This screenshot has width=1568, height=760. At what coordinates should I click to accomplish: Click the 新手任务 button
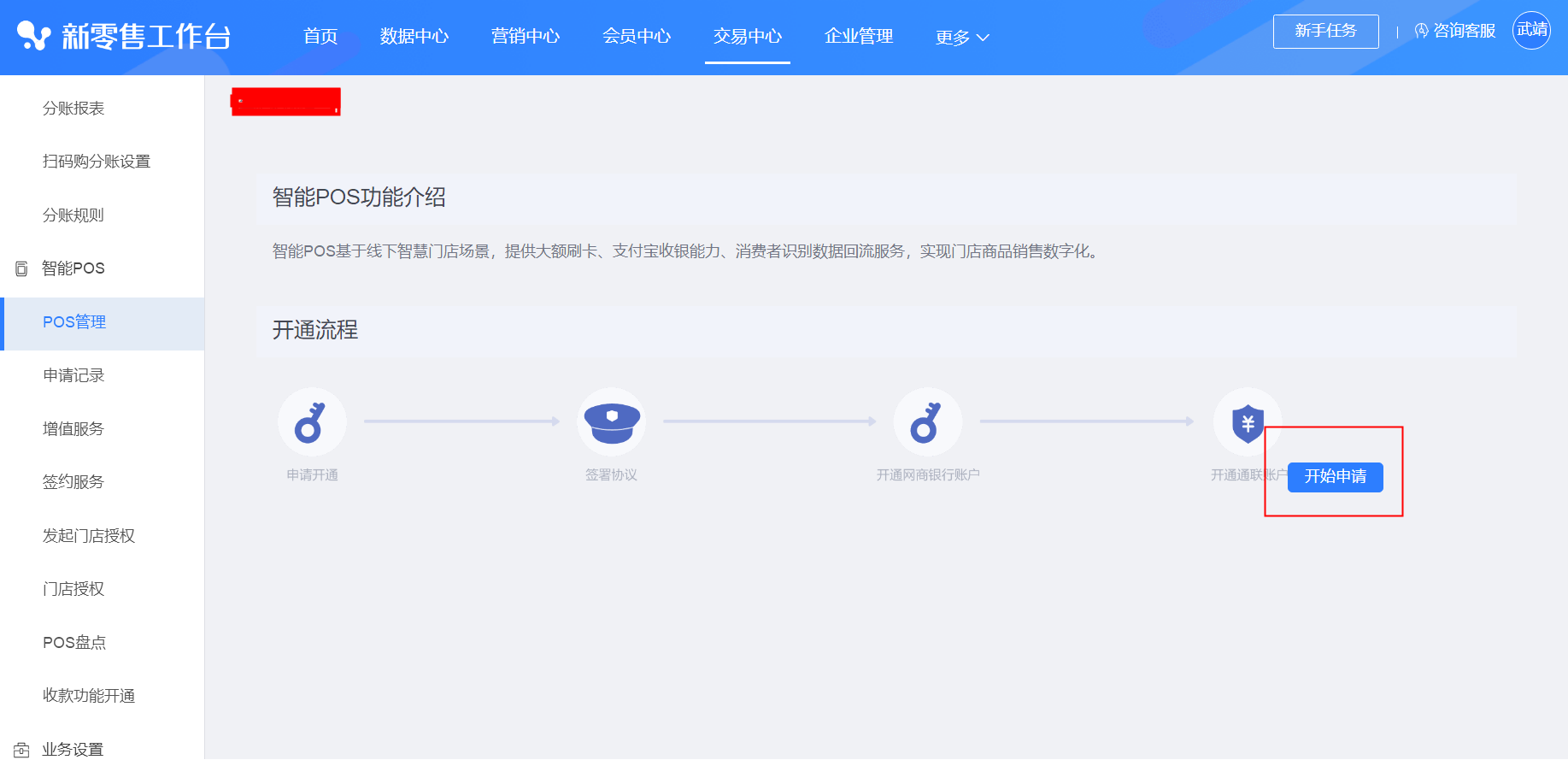(x=1325, y=32)
